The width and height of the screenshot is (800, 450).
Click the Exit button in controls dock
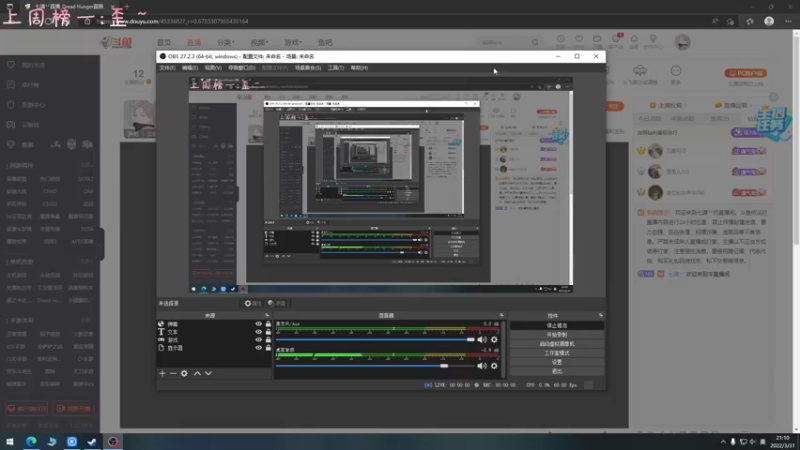pos(557,371)
